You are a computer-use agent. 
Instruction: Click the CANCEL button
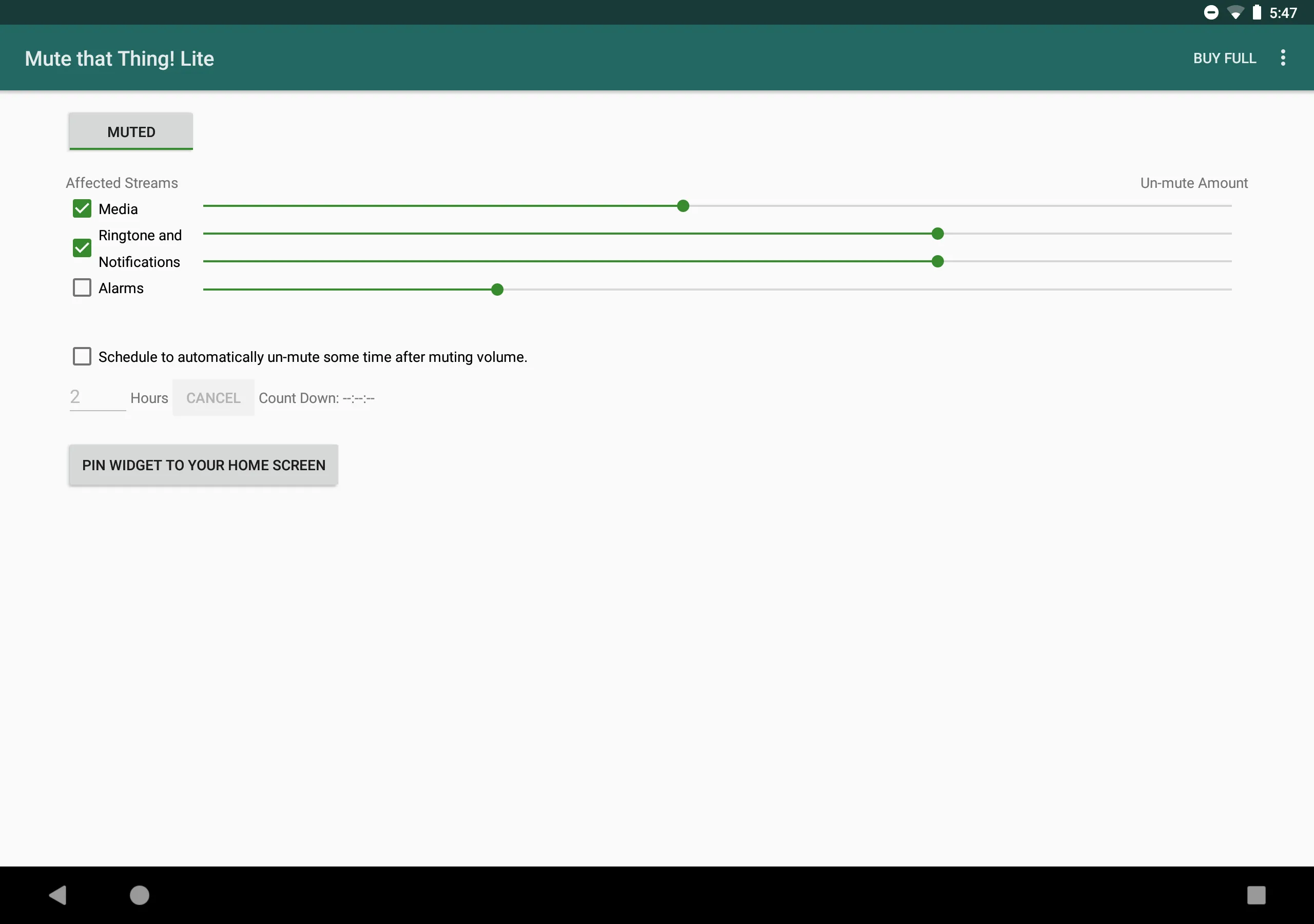pos(213,397)
